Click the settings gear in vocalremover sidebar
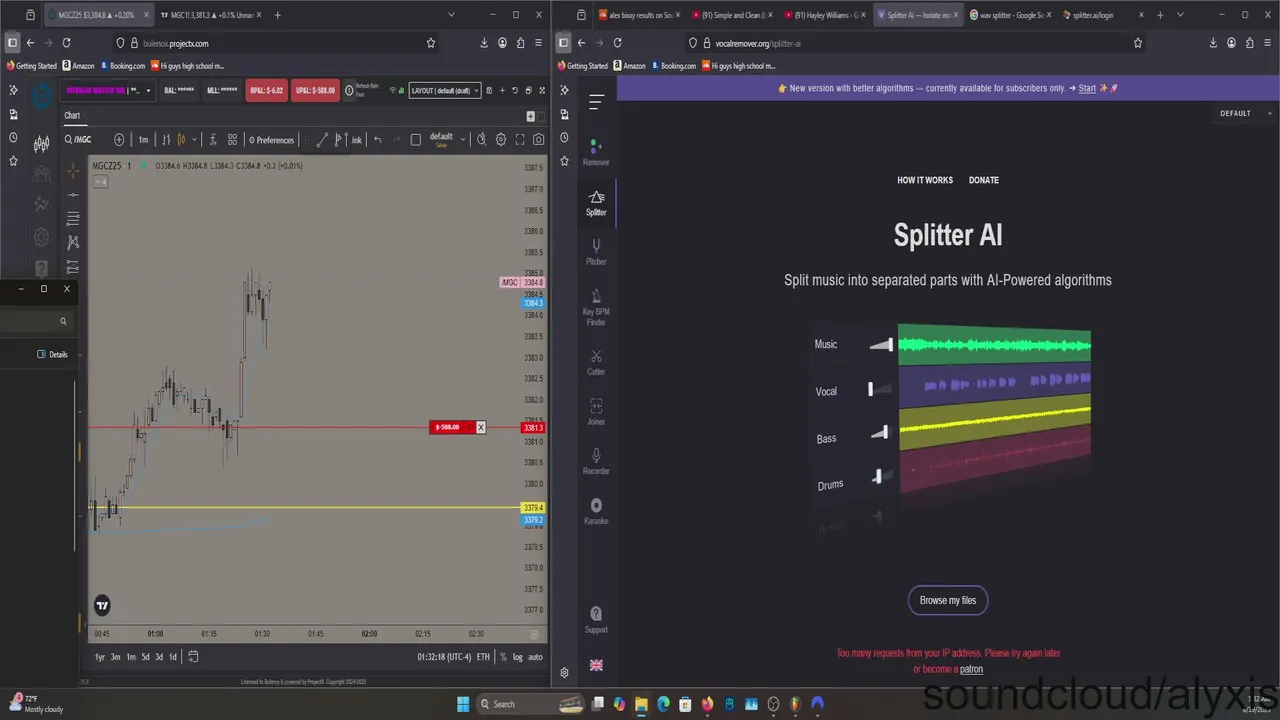 pyautogui.click(x=564, y=673)
